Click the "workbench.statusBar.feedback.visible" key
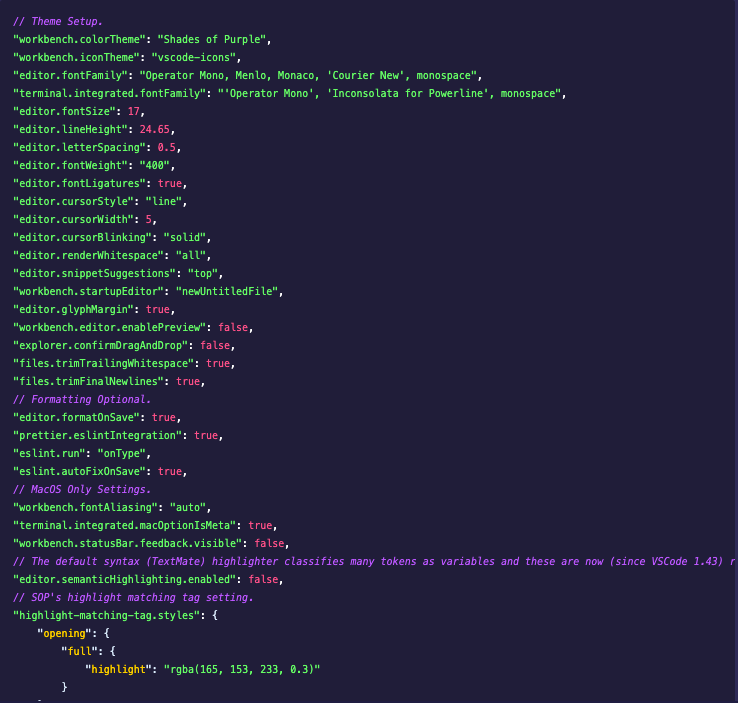This screenshot has height=703, width=738. tap(127, 543)
